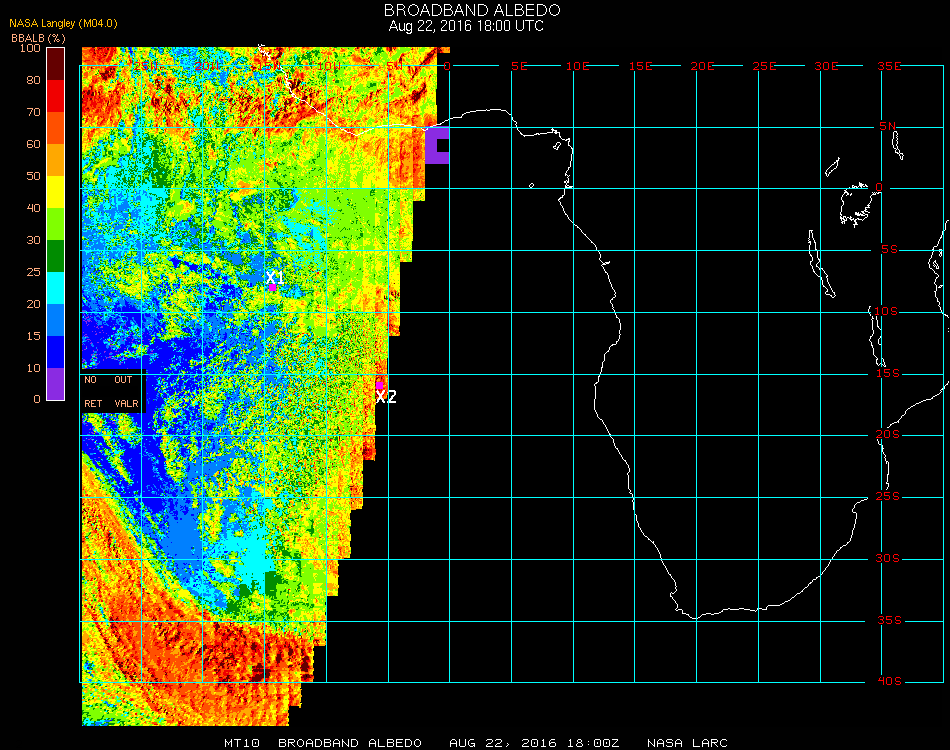
Task: Pick the purple 0-10% colorbar segment
Action: click(56, 384)
